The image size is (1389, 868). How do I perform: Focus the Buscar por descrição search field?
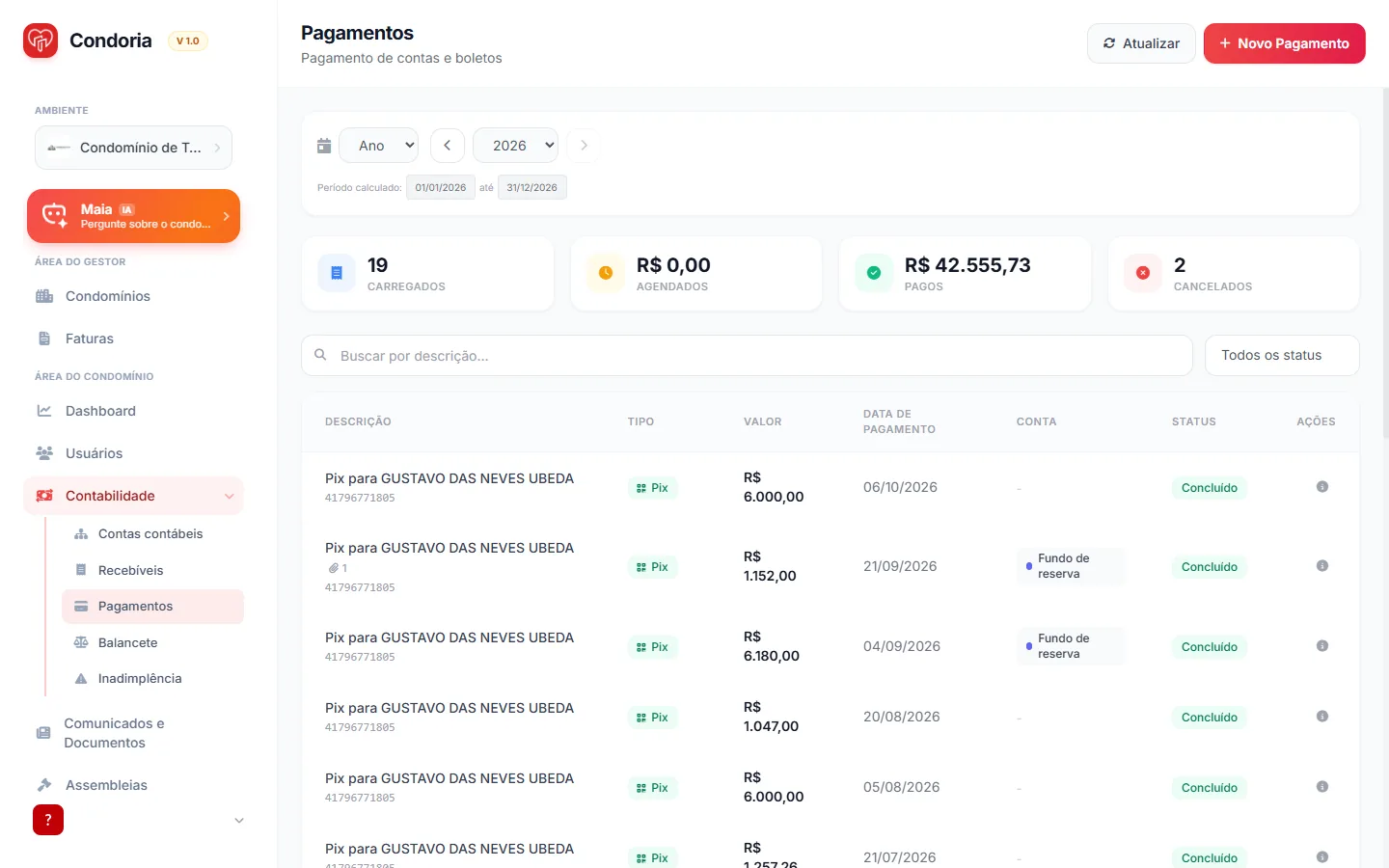pyautogui.click(x=748, y=355)
